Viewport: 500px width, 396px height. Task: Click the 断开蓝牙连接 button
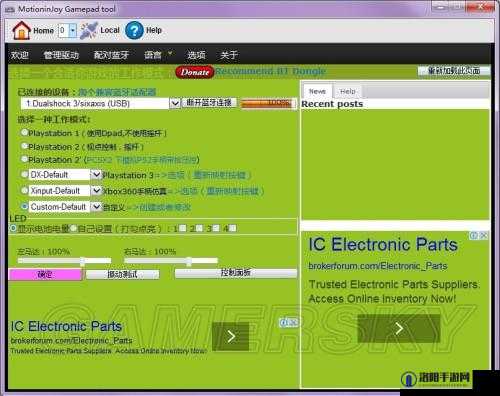coord(209,103)
